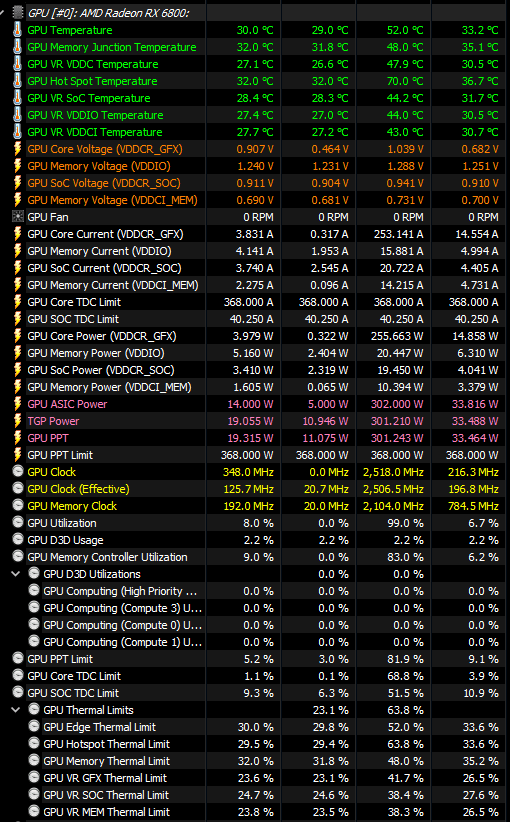Click the gauge icon beside GPU D3D Usage
The width and height of the screenshot is (510, 822).
coord(18,539)
